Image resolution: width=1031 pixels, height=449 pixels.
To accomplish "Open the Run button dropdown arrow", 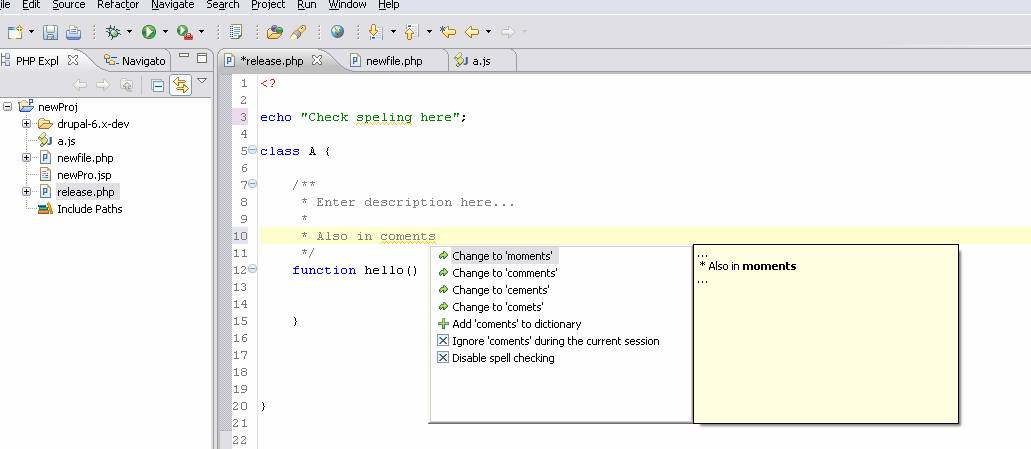I will coord(165,32).
